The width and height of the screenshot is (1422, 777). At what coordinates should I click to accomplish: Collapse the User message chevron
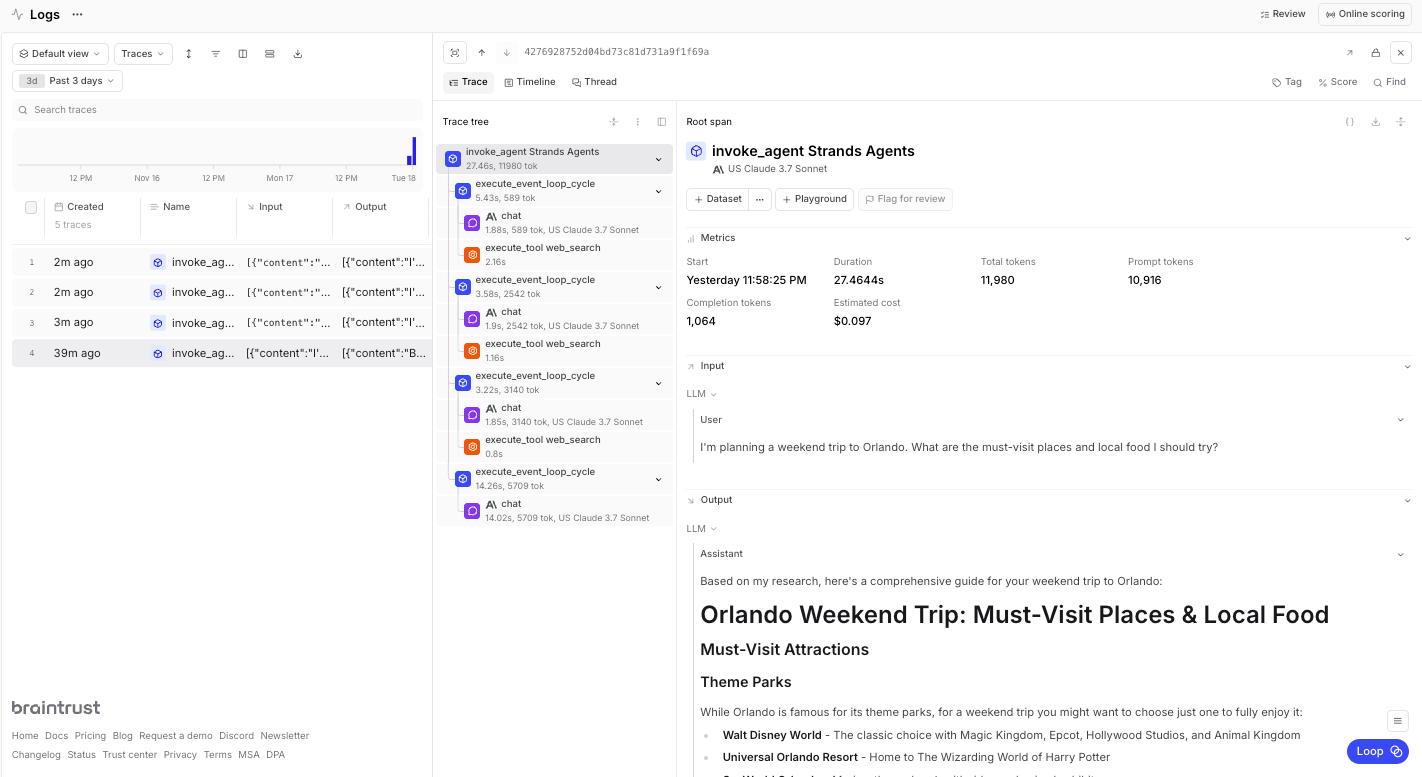1400,420
